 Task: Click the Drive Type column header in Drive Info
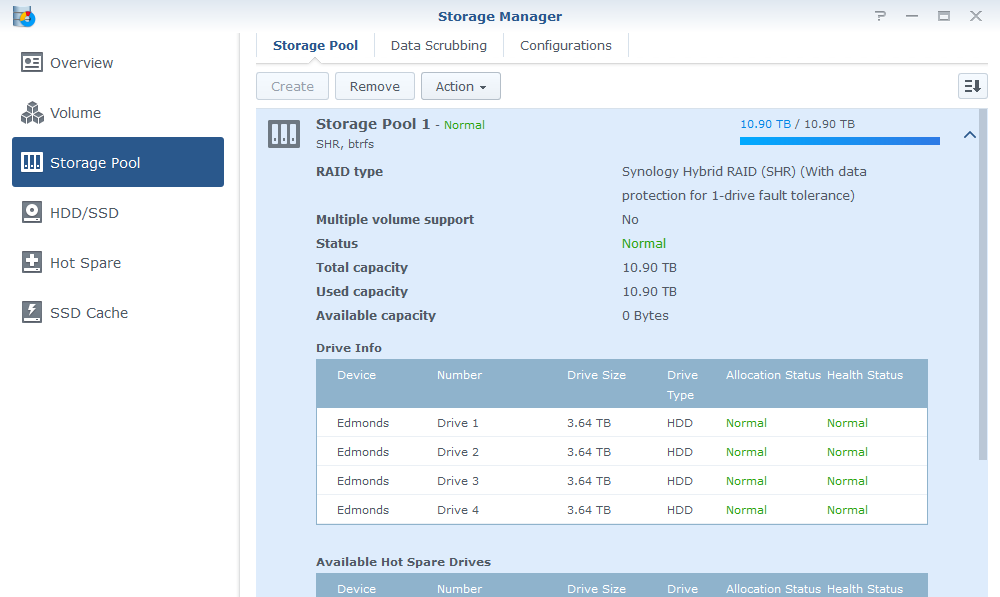(682, 385)
